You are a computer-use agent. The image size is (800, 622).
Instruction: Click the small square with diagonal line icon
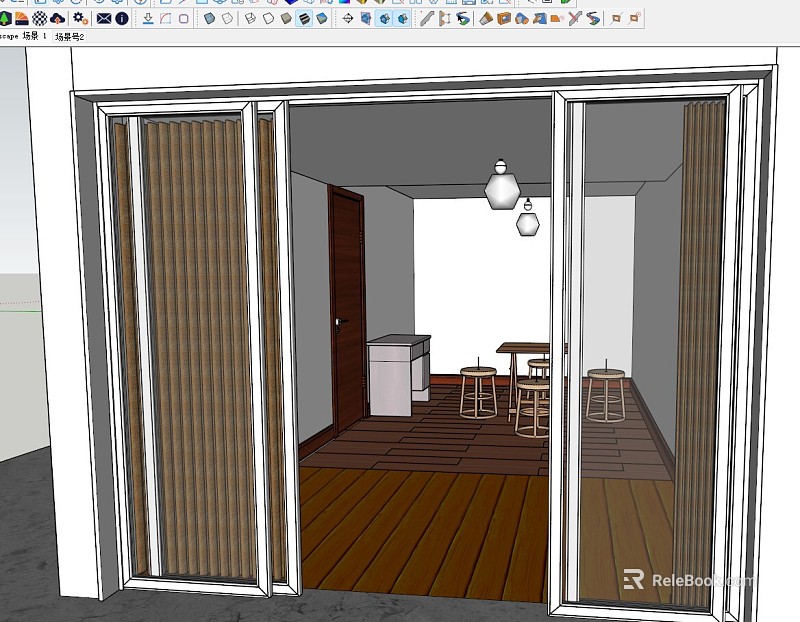pos(616,19)
